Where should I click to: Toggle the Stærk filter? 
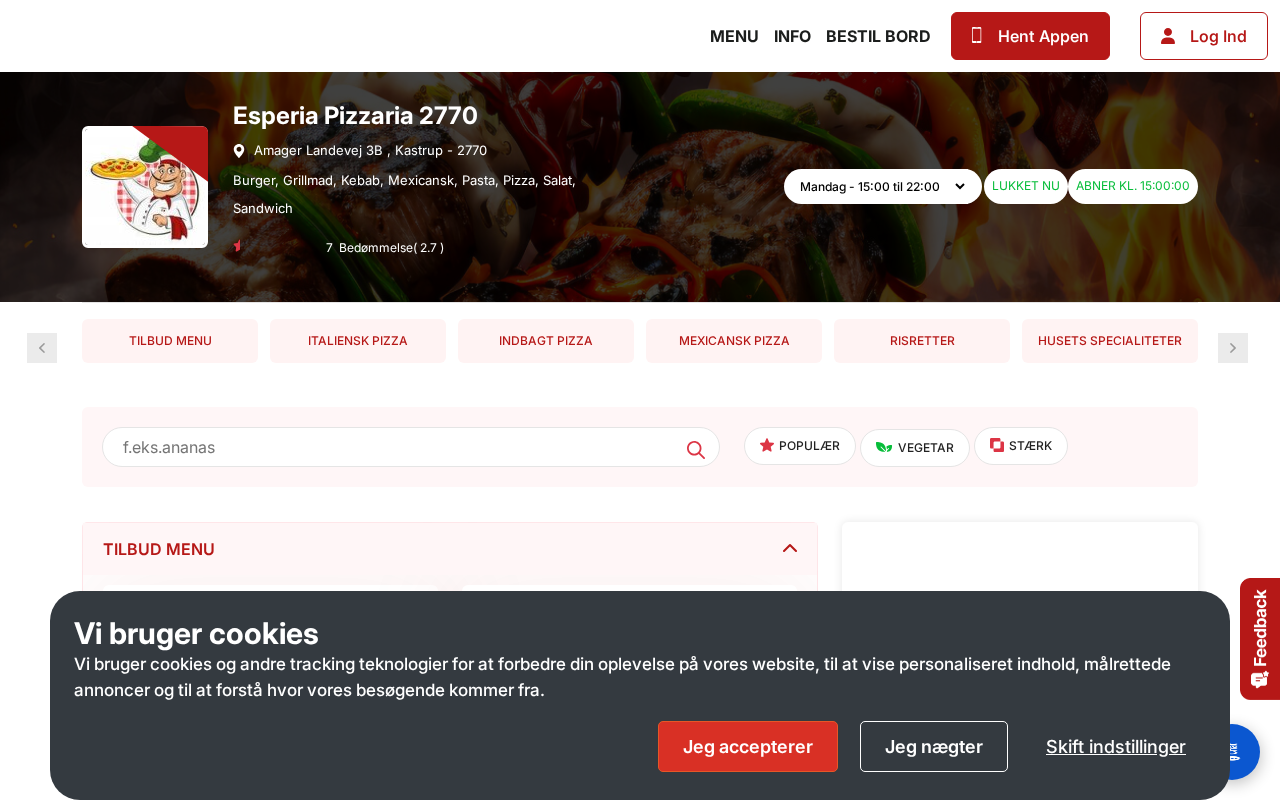pos(1021,446)
